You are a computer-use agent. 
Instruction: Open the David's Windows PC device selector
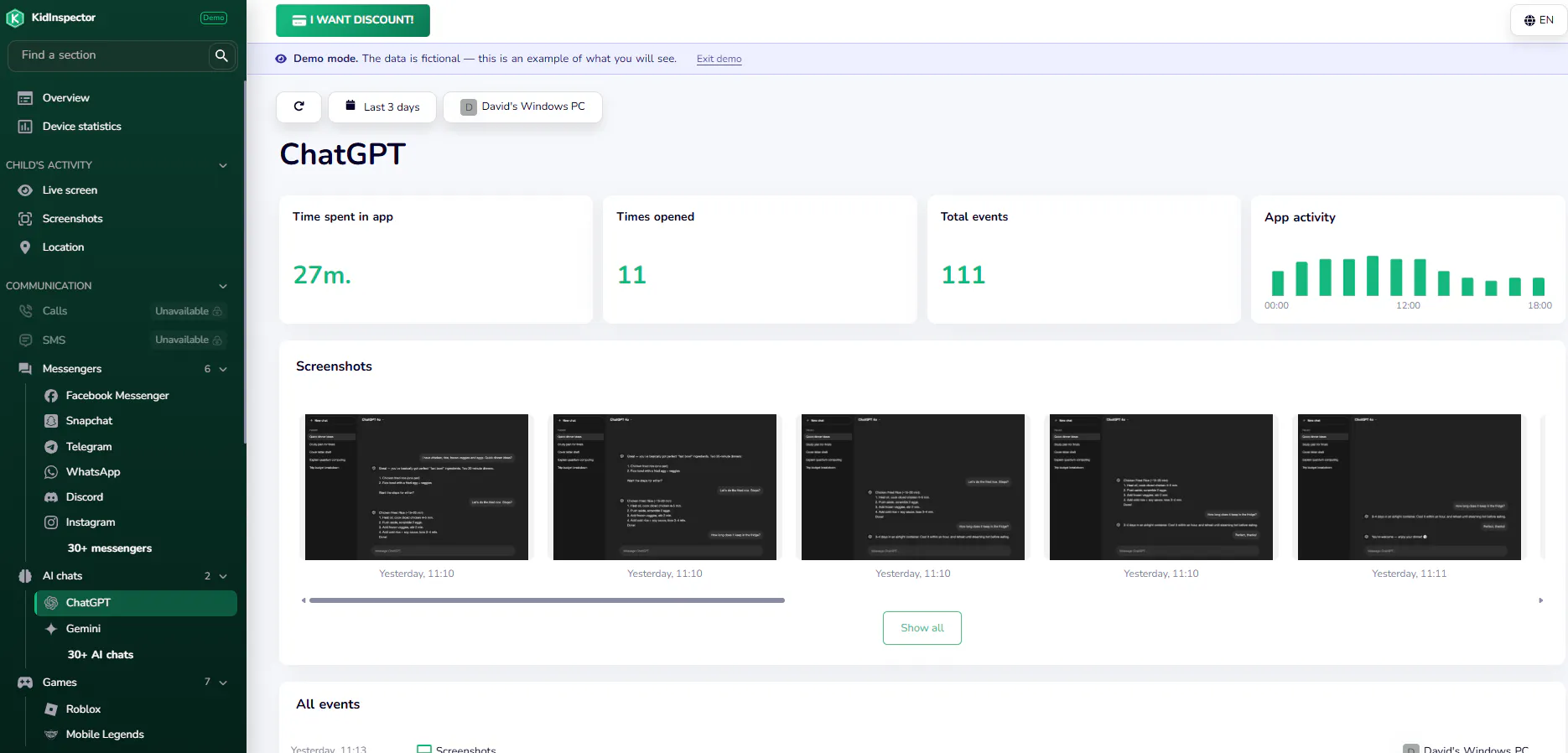point(523,106)
